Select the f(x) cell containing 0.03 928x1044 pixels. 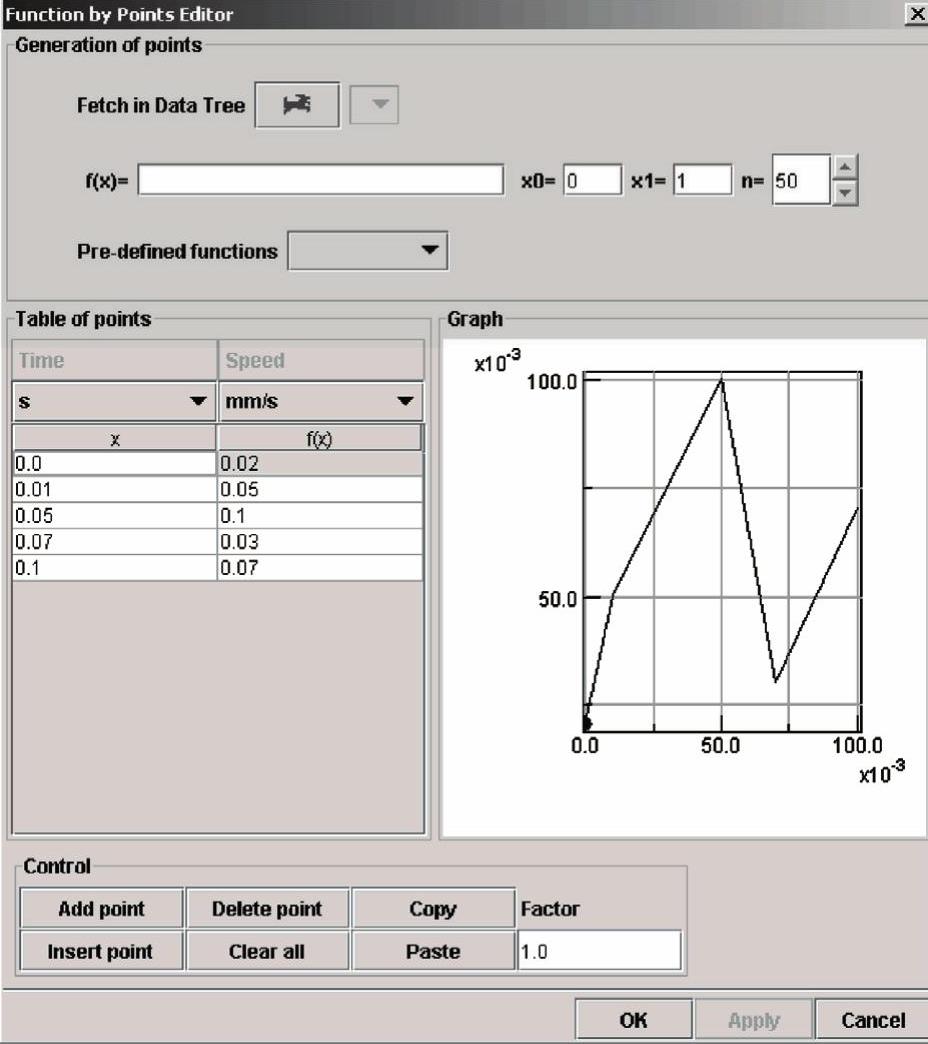point(320,542)
